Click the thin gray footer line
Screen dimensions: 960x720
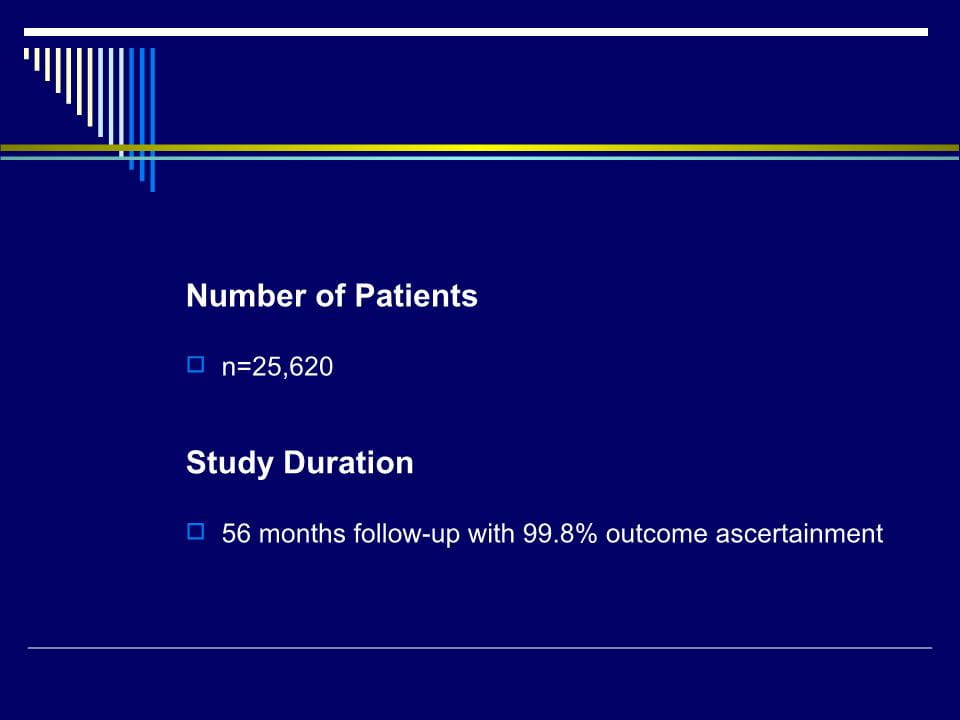(x=480, y=647)
